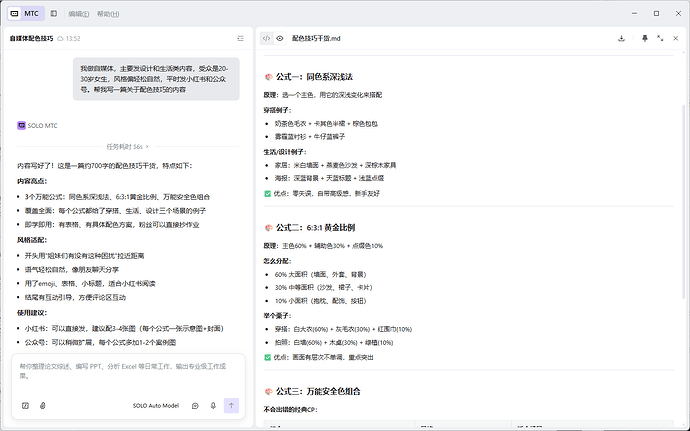
Task: Click the 10% 小面积 bullet line
Action: pyautogui.click(x=320, y=301)
